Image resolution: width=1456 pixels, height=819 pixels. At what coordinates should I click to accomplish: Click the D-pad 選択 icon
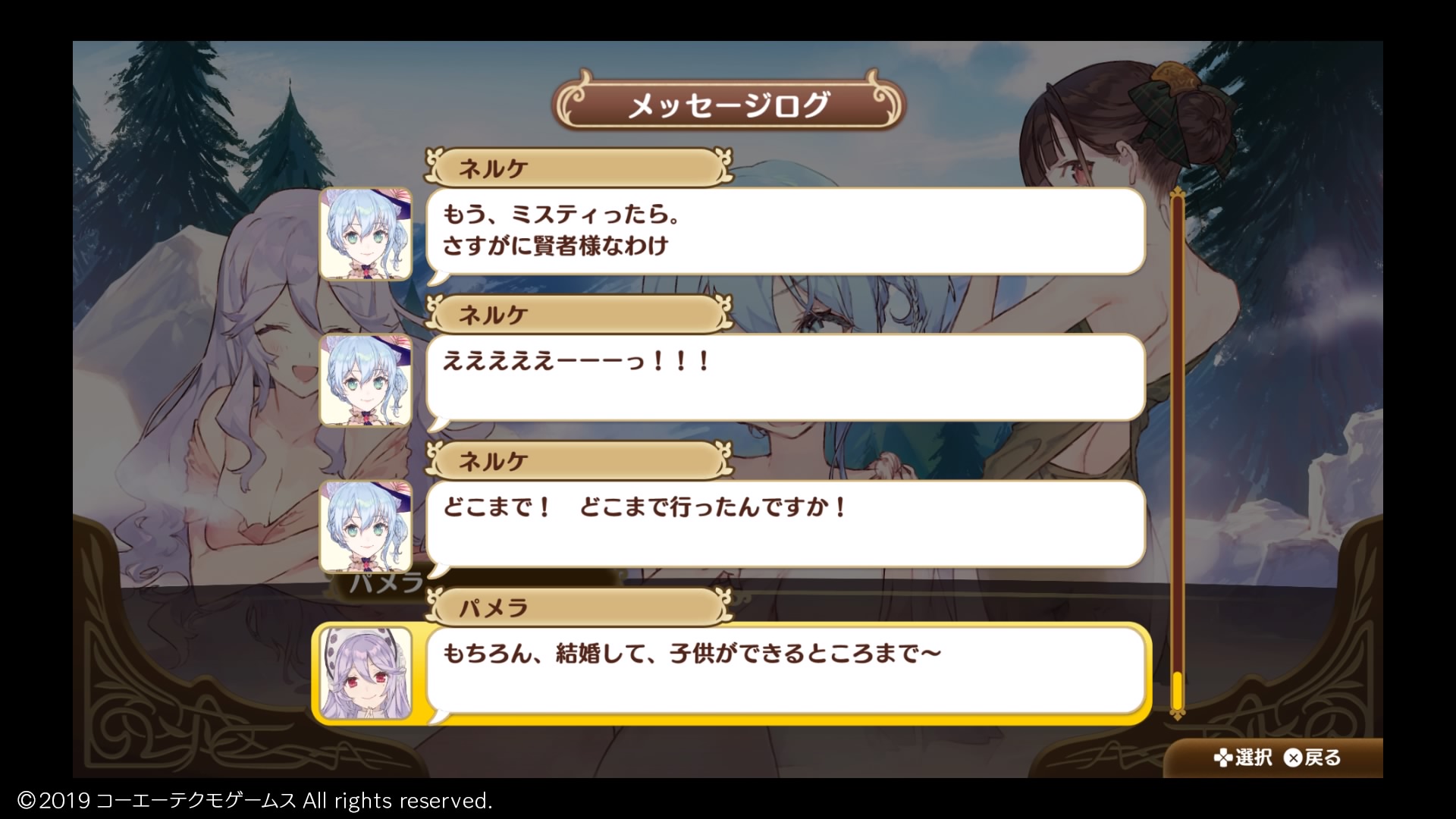[1222, 758]
